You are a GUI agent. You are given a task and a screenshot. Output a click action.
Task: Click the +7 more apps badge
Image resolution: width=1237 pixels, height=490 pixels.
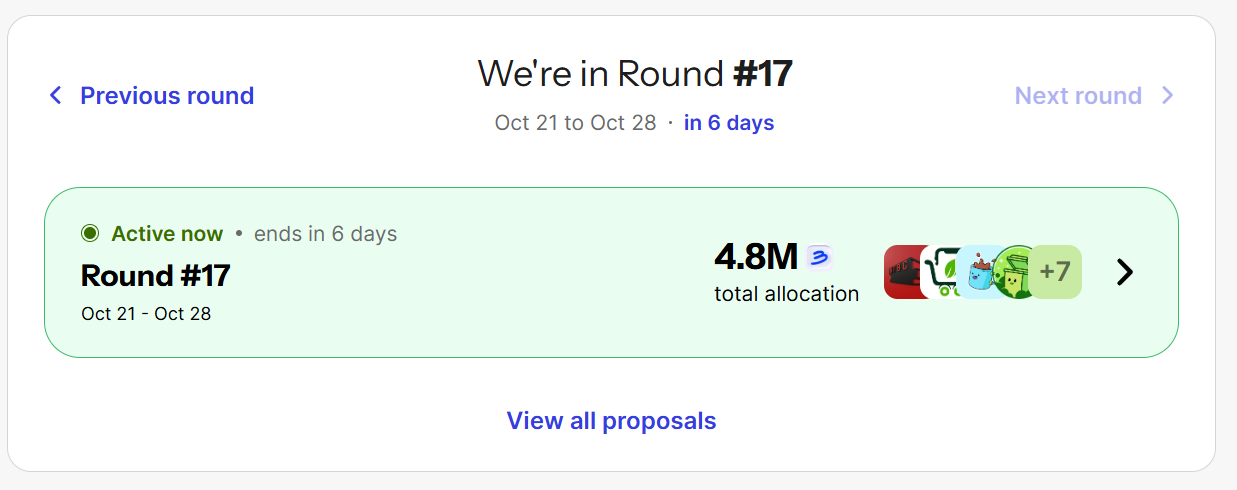[1055, 272]
